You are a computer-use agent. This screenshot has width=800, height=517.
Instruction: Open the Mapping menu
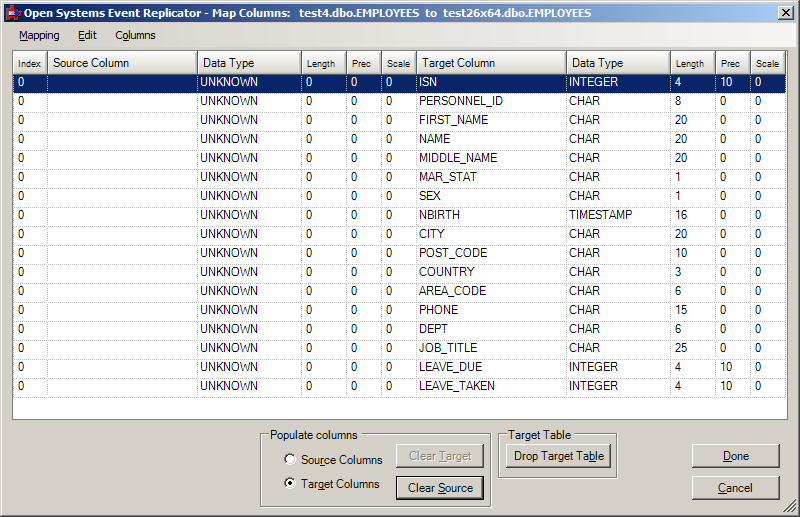click(39, 35)
